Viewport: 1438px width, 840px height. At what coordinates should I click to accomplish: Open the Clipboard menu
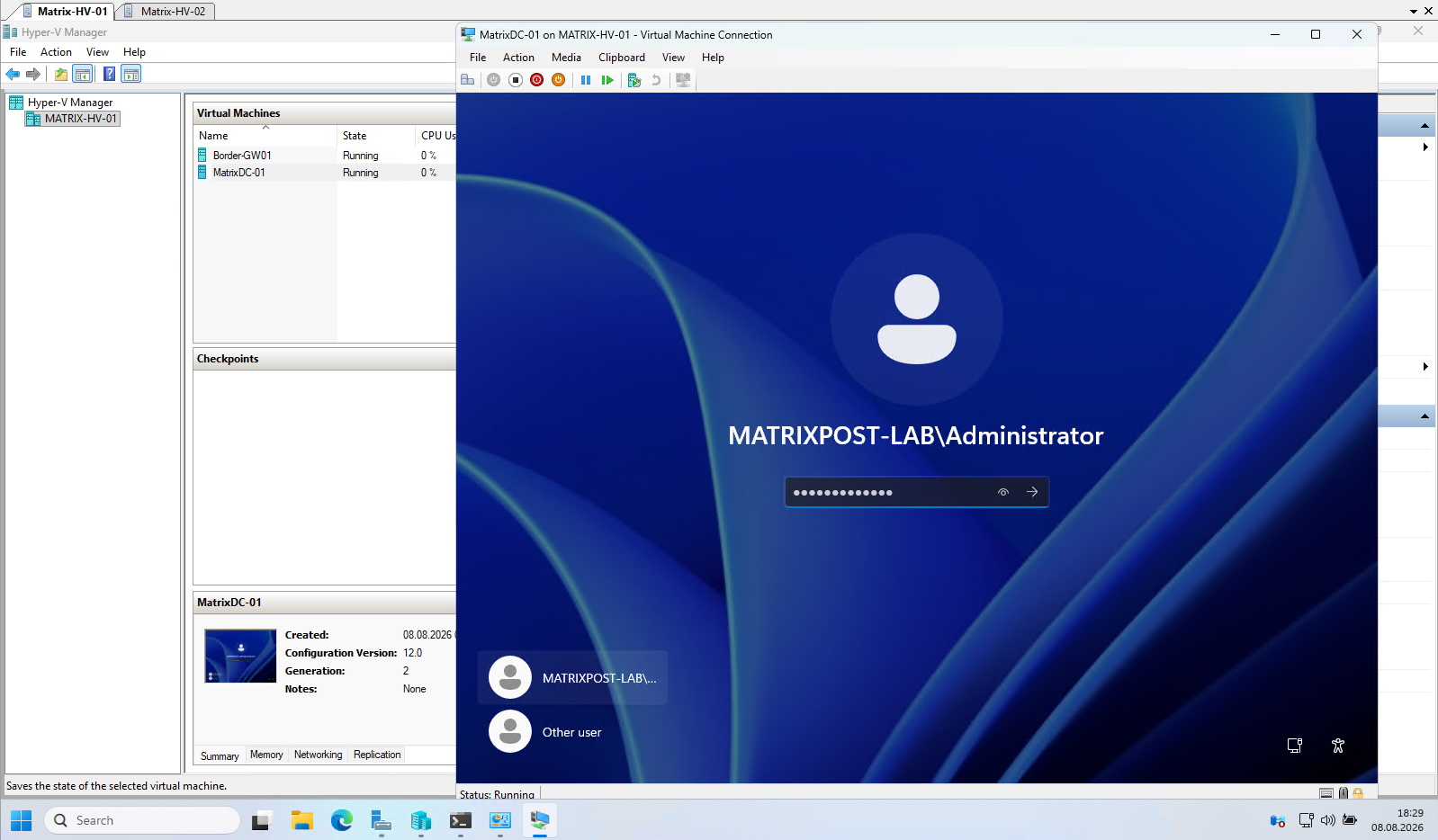pos(622,58)
